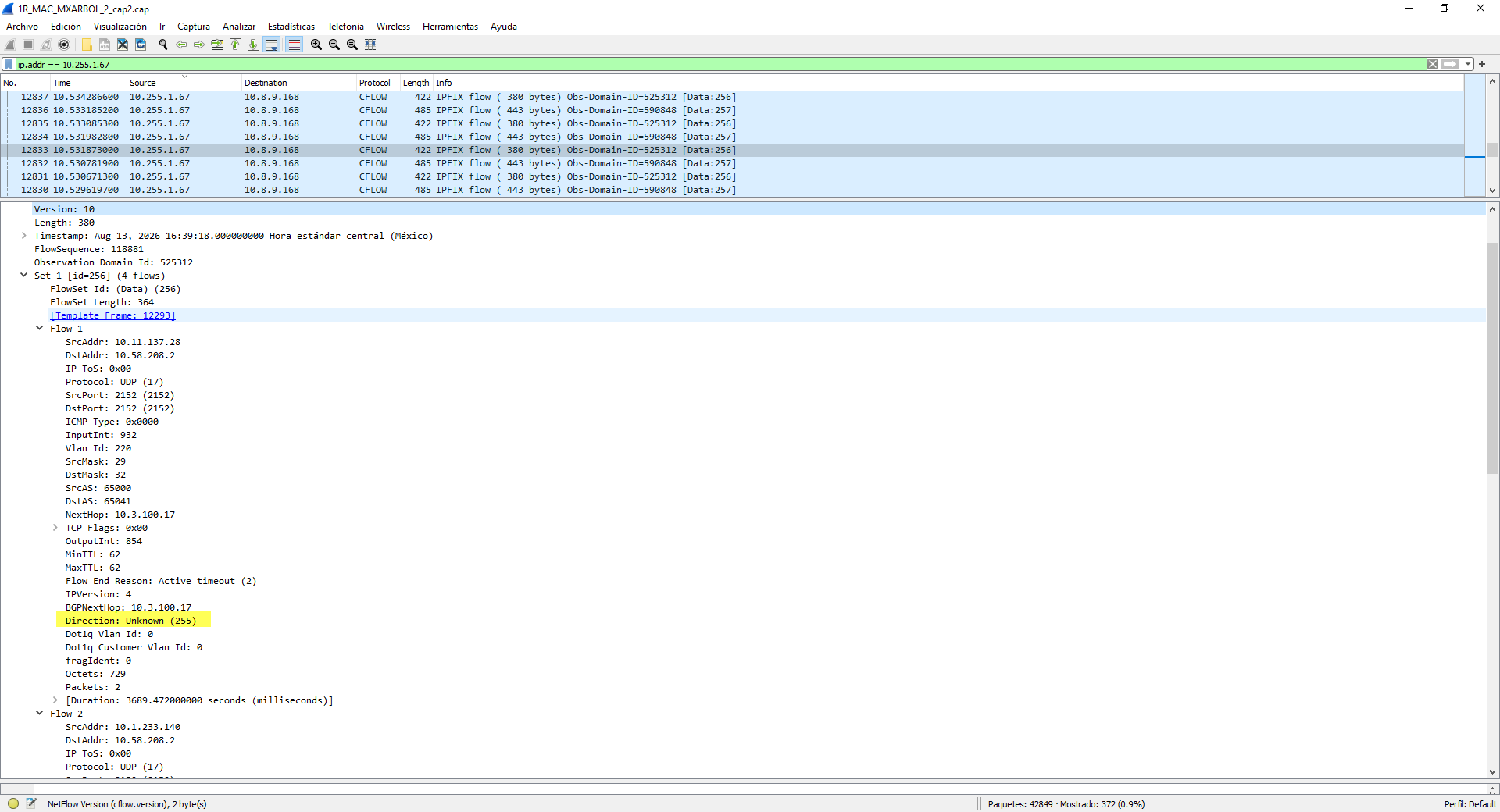Viewport: 1500px width, 812px height.
Task: Open the Analizar menu
Action: [x=239, y=27]
